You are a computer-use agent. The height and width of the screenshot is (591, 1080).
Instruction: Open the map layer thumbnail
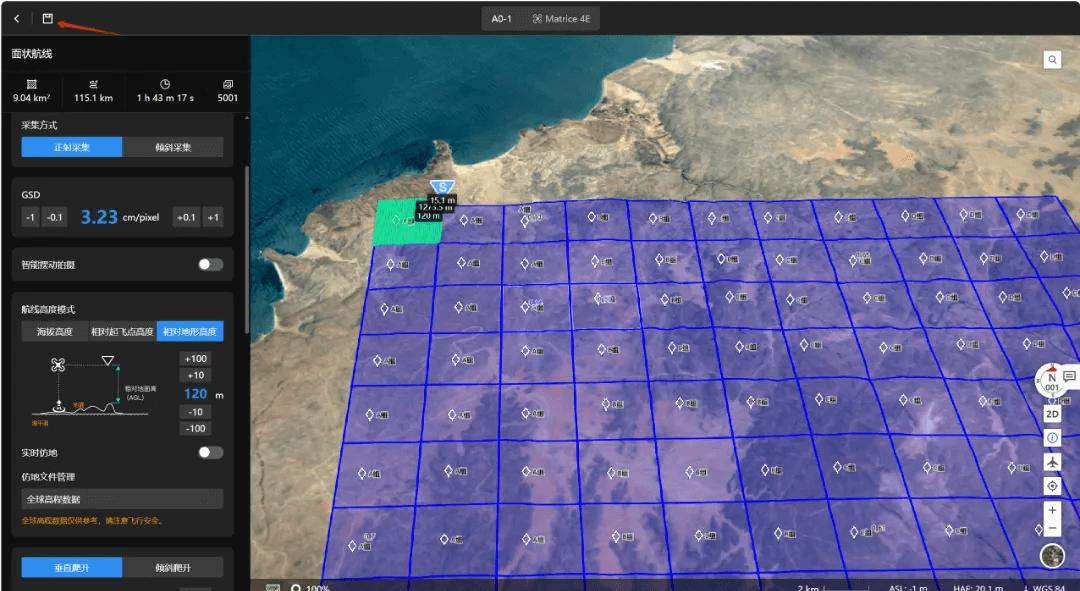1052,555
